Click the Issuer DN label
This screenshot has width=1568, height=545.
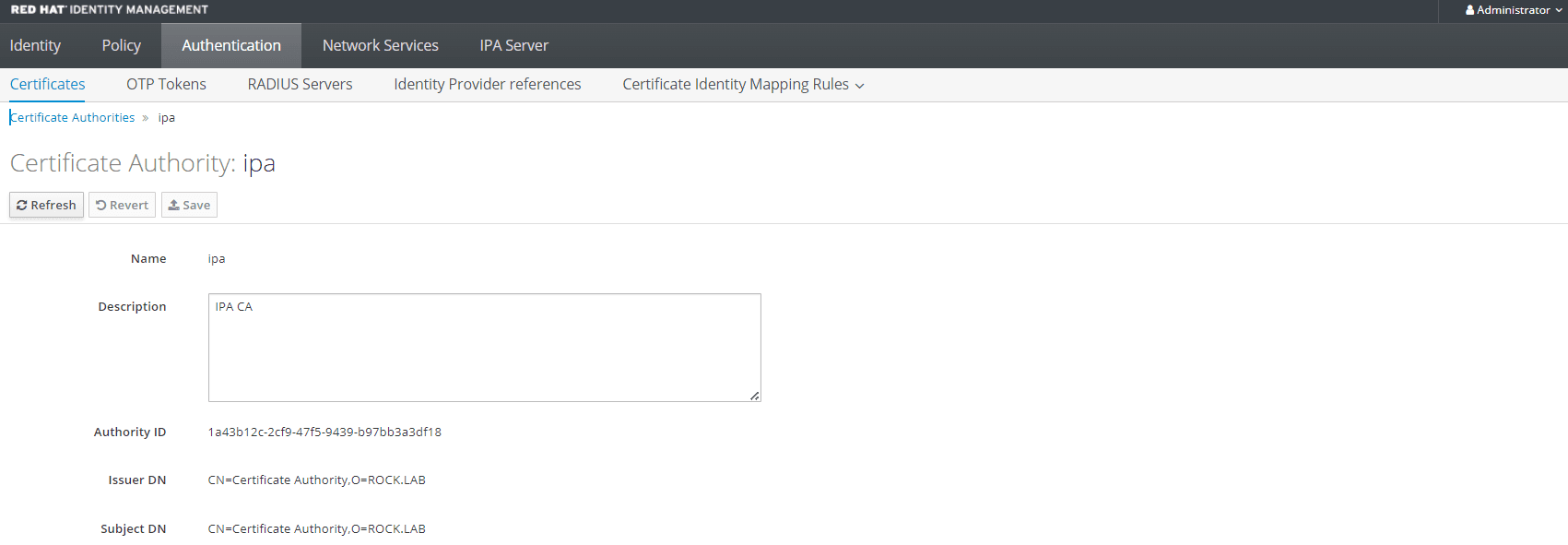click(137, 480)
